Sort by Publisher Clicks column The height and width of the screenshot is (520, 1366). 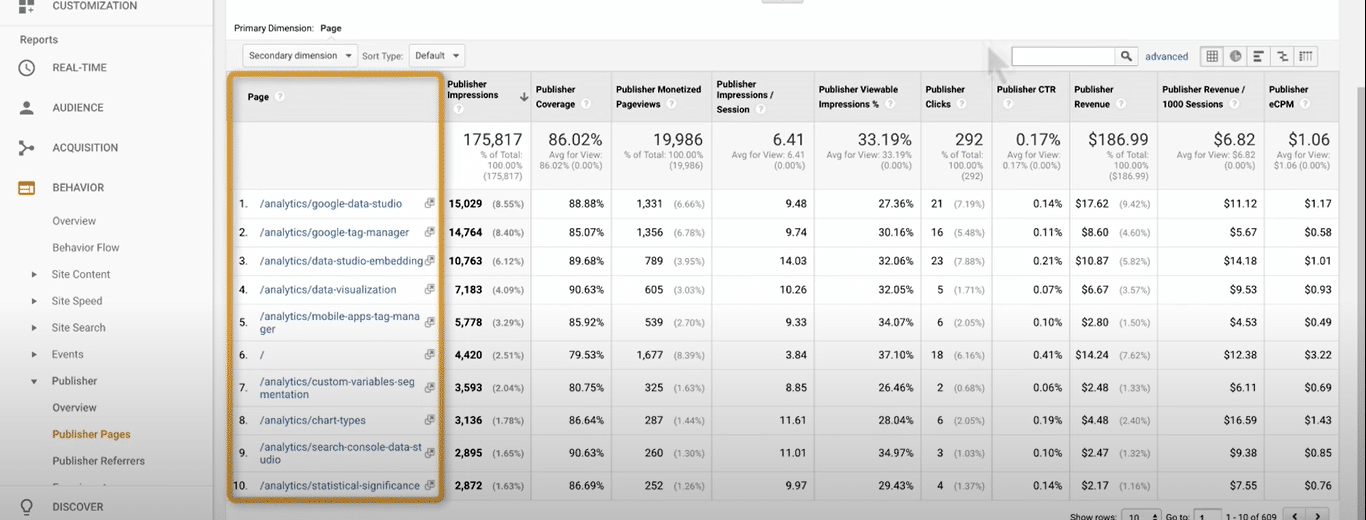[x=945, y=96]
